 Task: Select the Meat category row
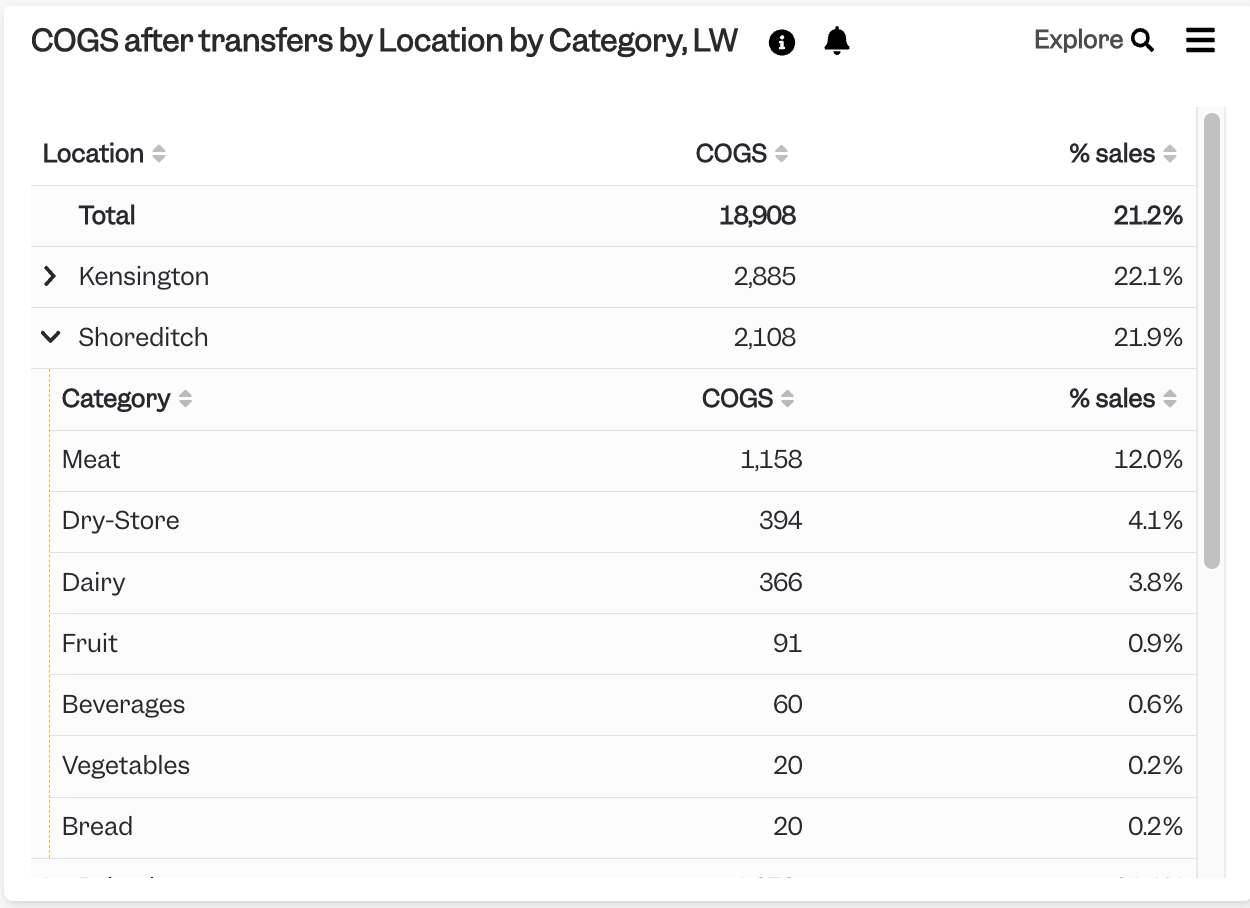click(x=623, y=460)
